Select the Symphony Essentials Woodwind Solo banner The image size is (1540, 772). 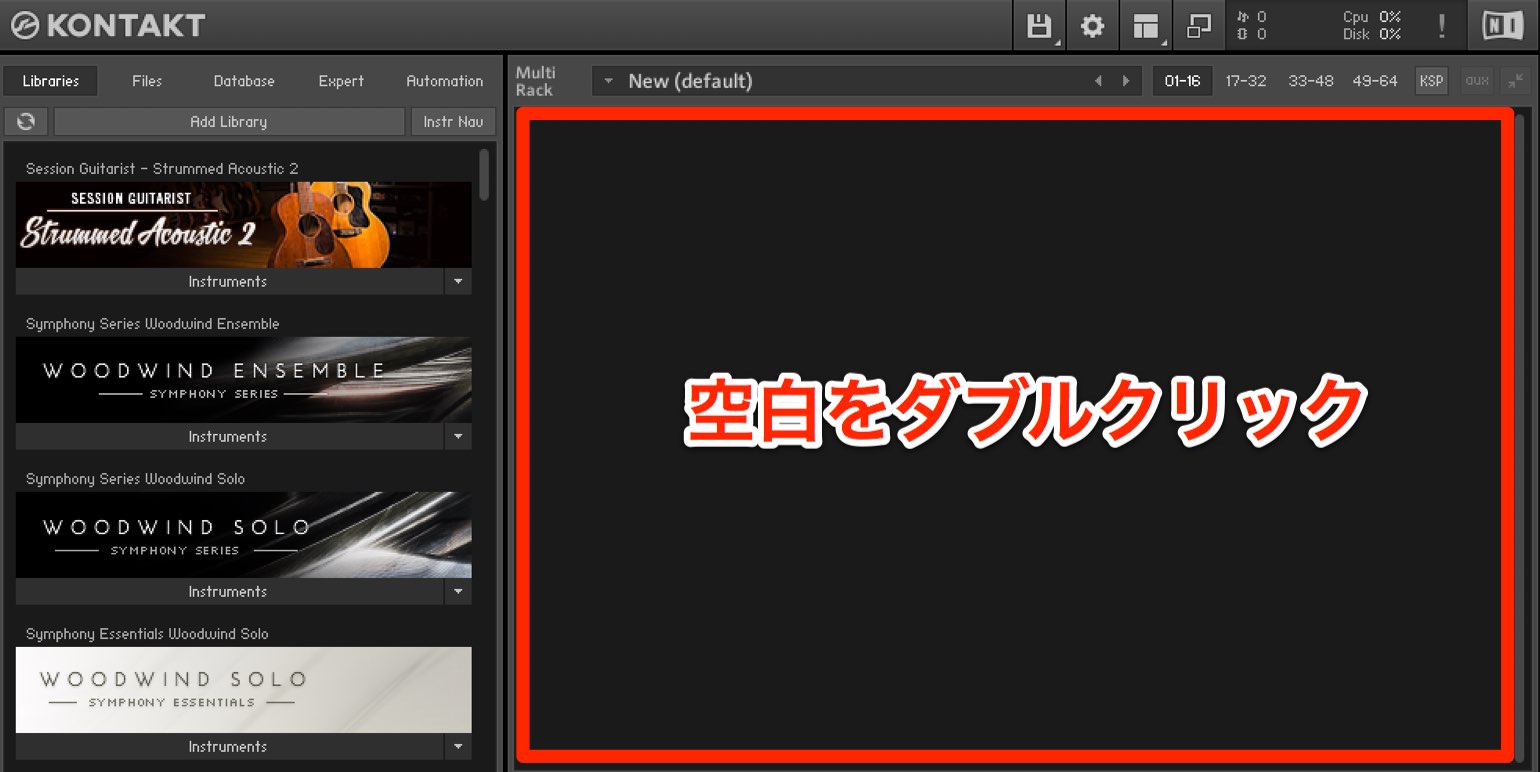(244, 689)
